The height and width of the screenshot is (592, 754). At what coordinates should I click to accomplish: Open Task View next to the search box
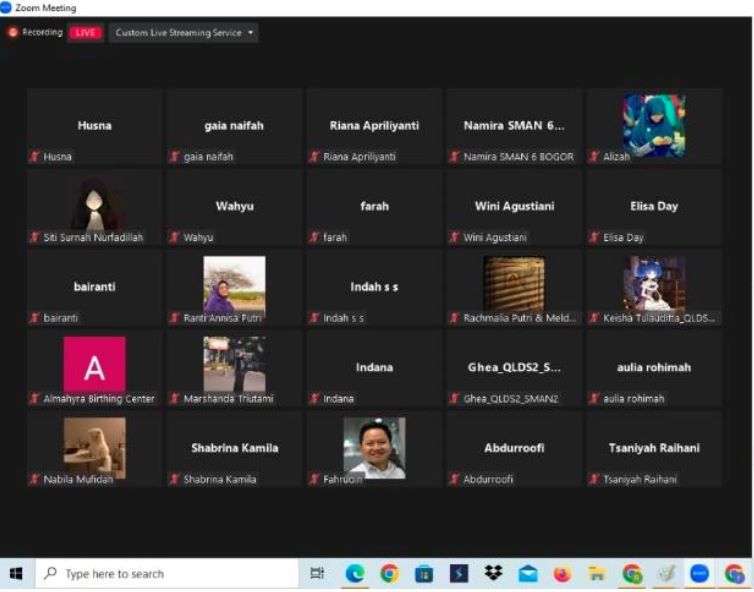317,574
